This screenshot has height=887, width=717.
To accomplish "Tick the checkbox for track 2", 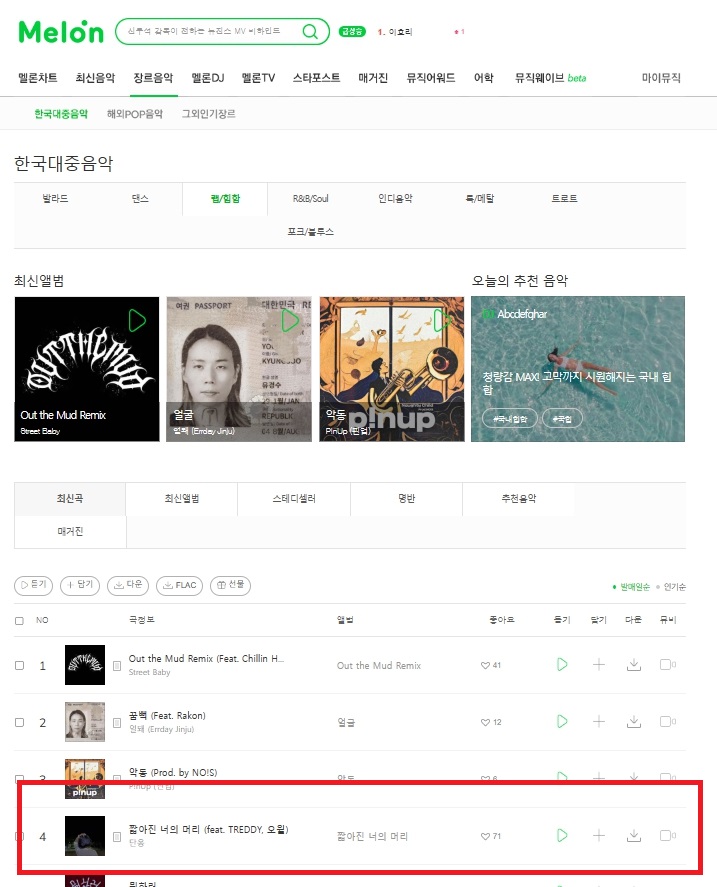I will pos(19,722).
